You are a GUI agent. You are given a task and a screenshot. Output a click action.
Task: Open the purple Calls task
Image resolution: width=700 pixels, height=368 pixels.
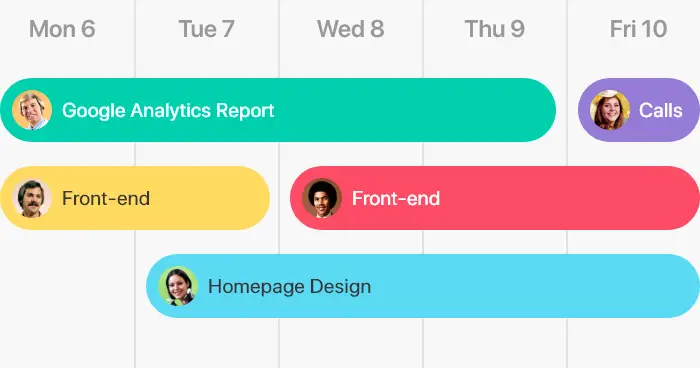tap(639, 110)
